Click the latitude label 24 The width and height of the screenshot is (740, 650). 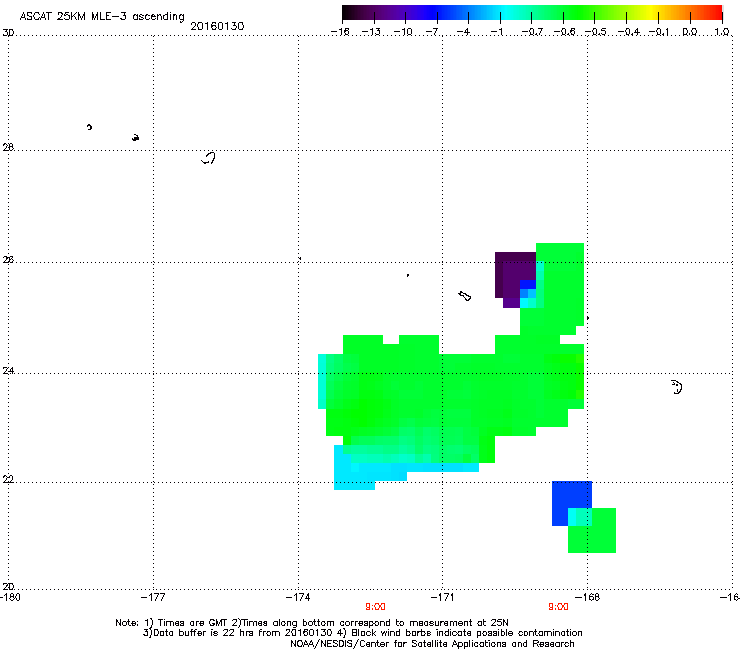click(8, 371)
